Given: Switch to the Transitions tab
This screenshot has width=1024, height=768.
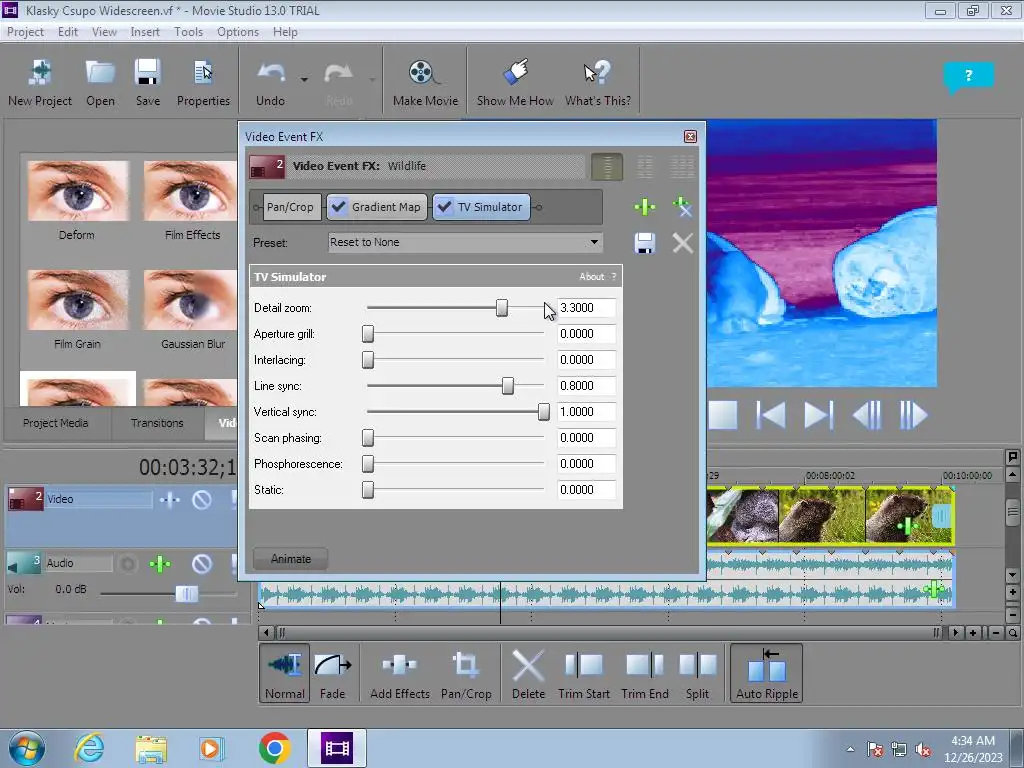Looking at the screenshot, I should click(x=157, y=423).
